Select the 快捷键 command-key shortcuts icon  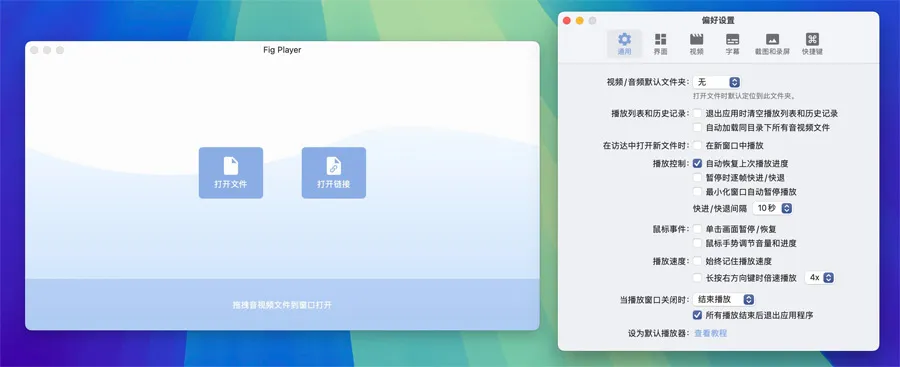coord(812,44)
